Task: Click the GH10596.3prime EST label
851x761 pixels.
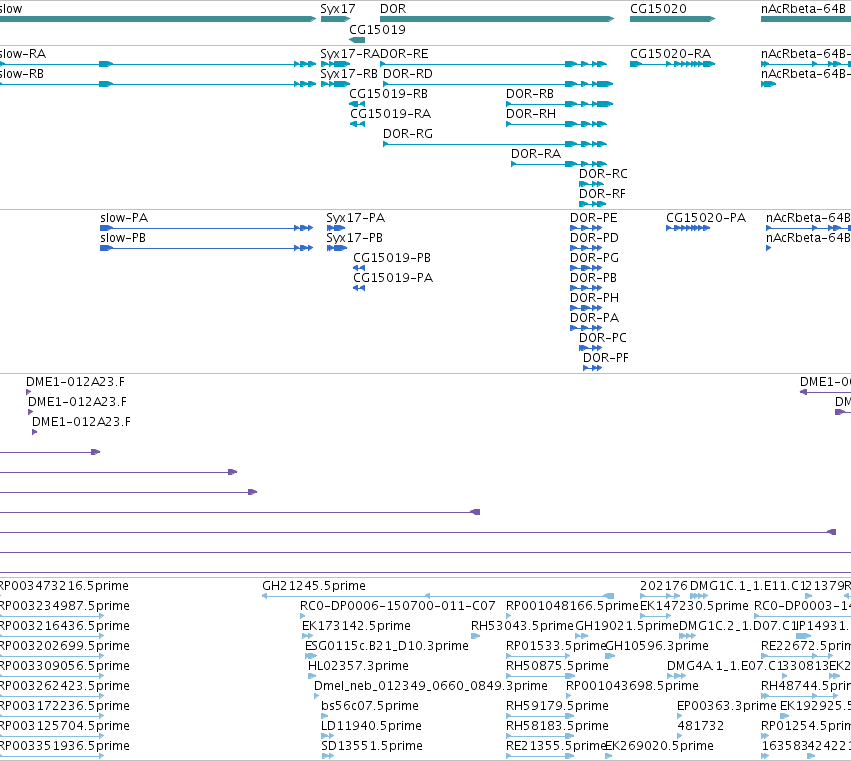Action: [x=657, y=646]
